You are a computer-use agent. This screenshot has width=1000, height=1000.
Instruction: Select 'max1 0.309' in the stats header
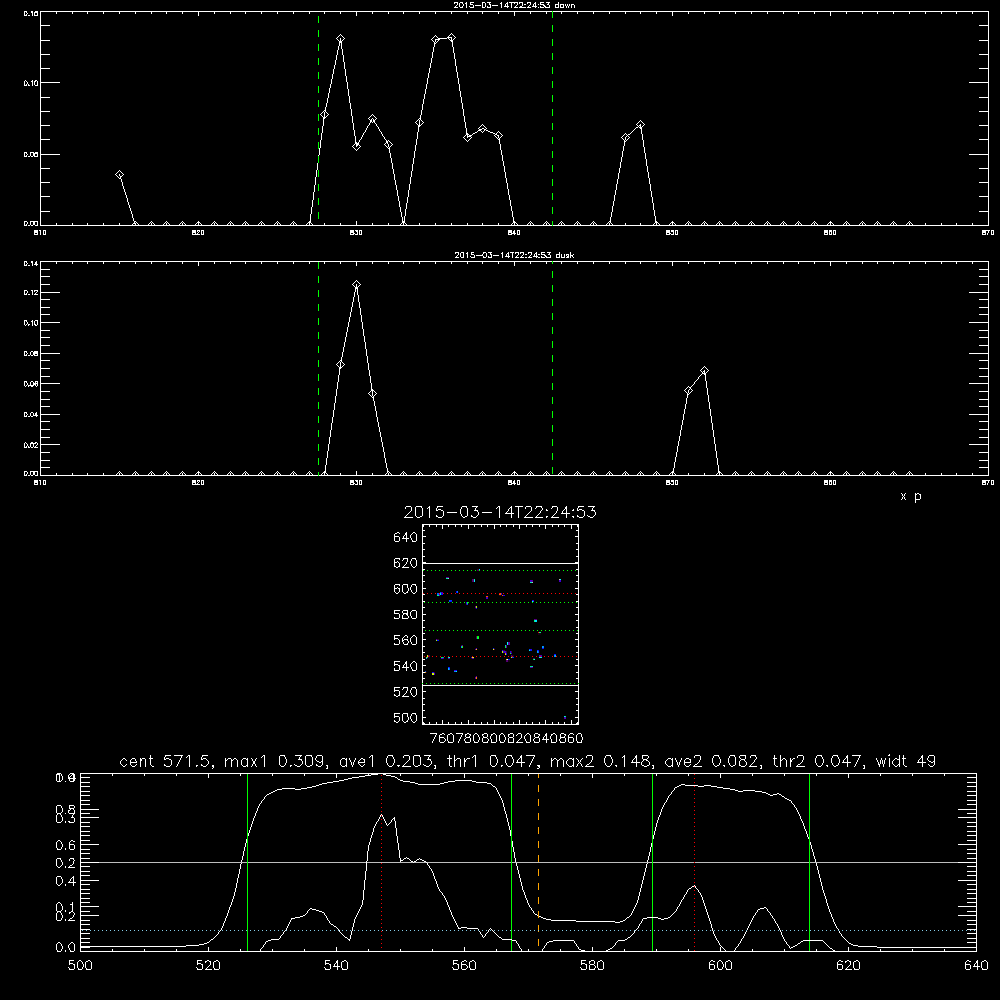pos(276,761)
